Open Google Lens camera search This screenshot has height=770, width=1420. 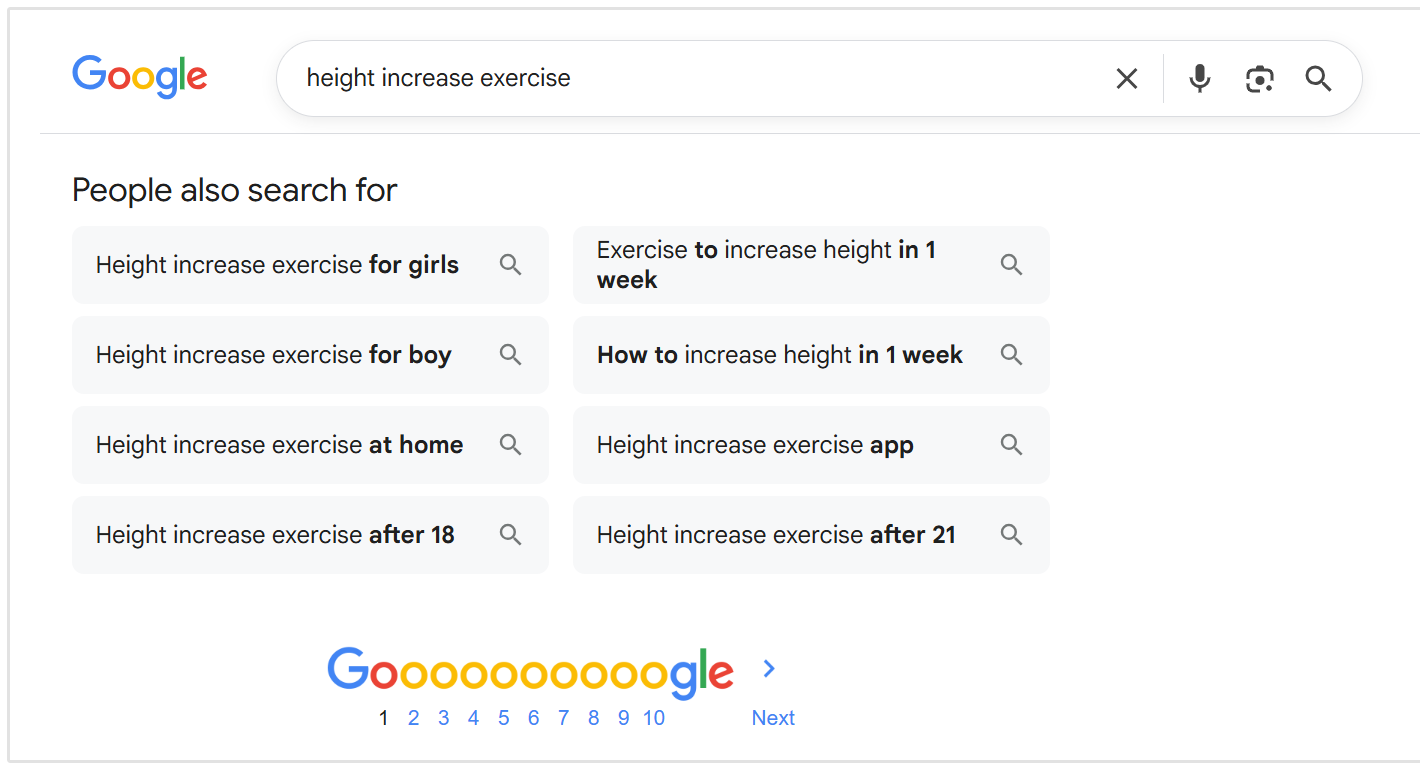click(x=1259, y=78)
